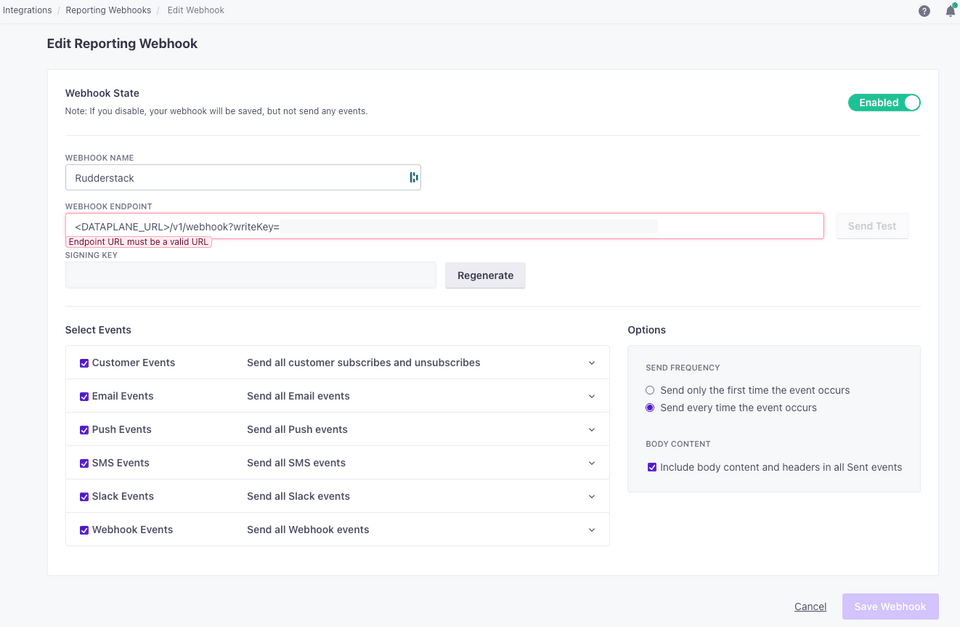Screen dimensions: 960x627
Task: Cancel editing the webhook
Action: pos(810,606)
